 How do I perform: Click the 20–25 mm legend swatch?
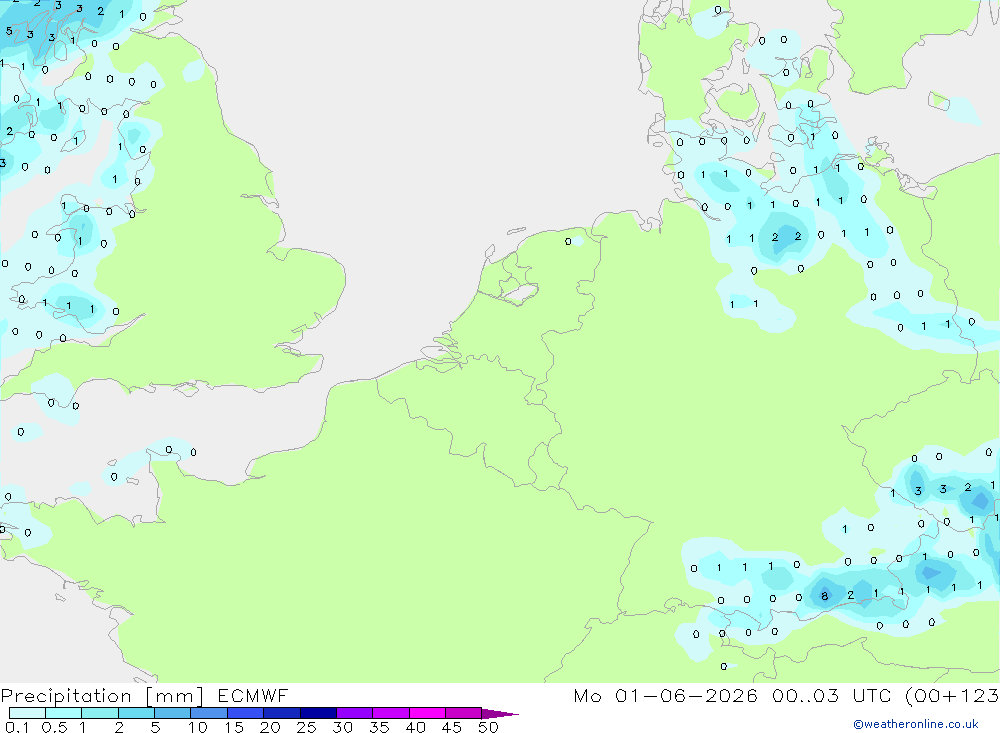(x=281, y=713)
